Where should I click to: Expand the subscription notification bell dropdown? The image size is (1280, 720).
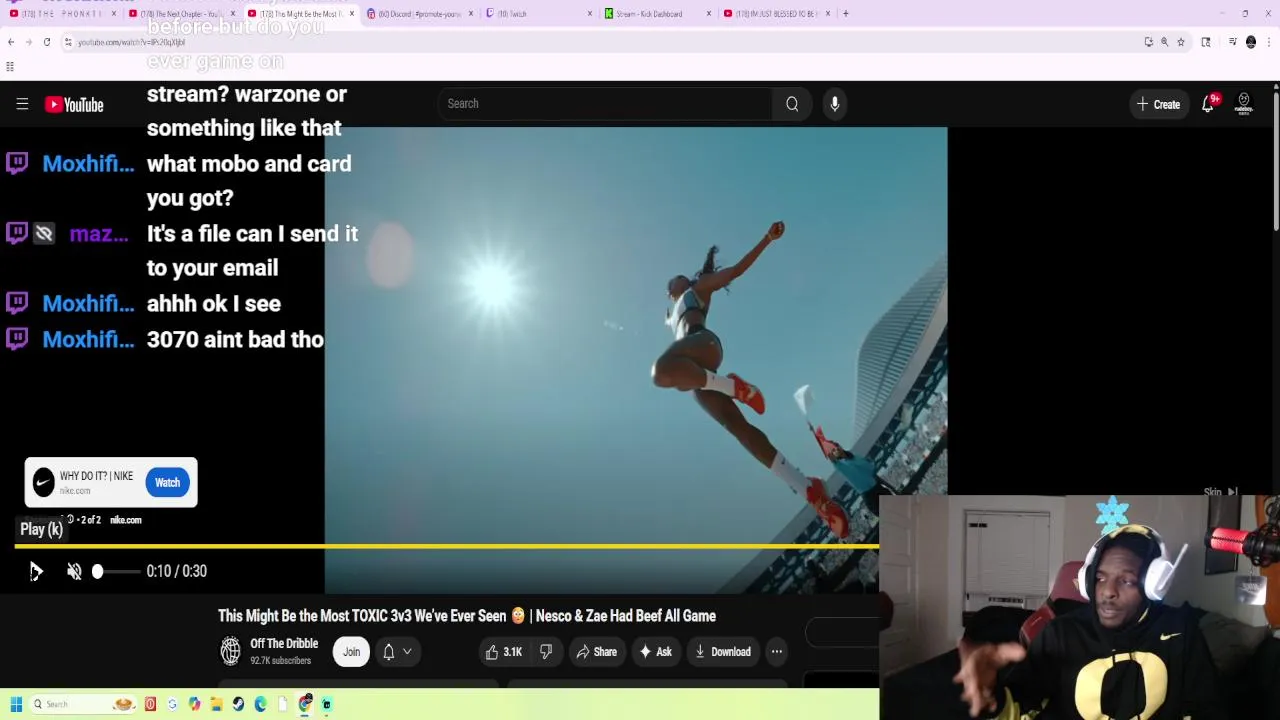397,652
